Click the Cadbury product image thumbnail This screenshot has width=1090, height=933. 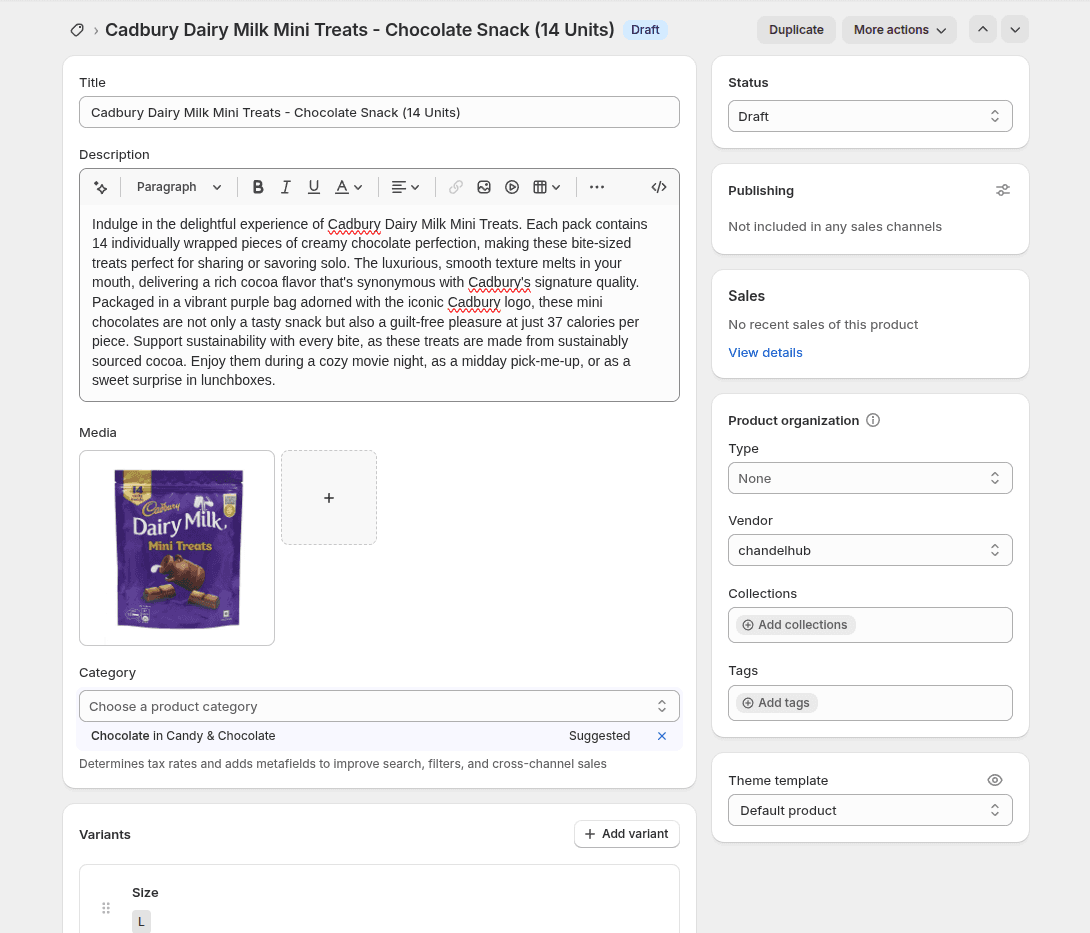177,548
